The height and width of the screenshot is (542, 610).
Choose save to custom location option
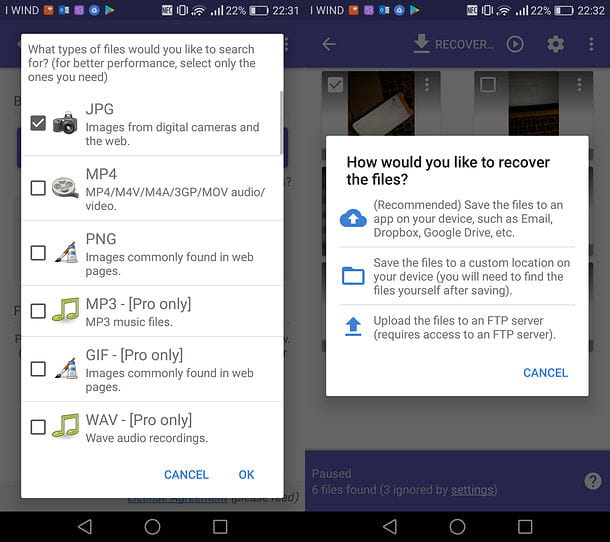pos(457,276)
